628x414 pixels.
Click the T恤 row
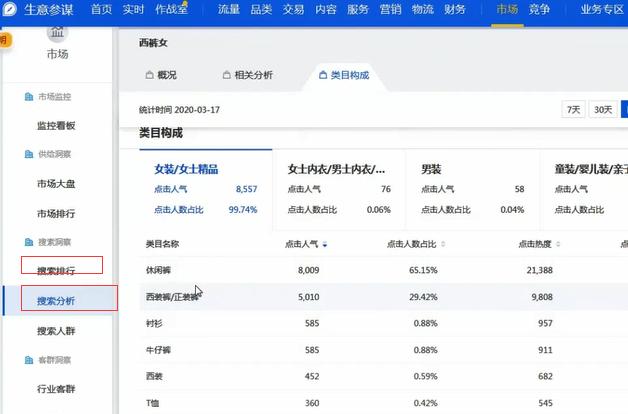384,402
